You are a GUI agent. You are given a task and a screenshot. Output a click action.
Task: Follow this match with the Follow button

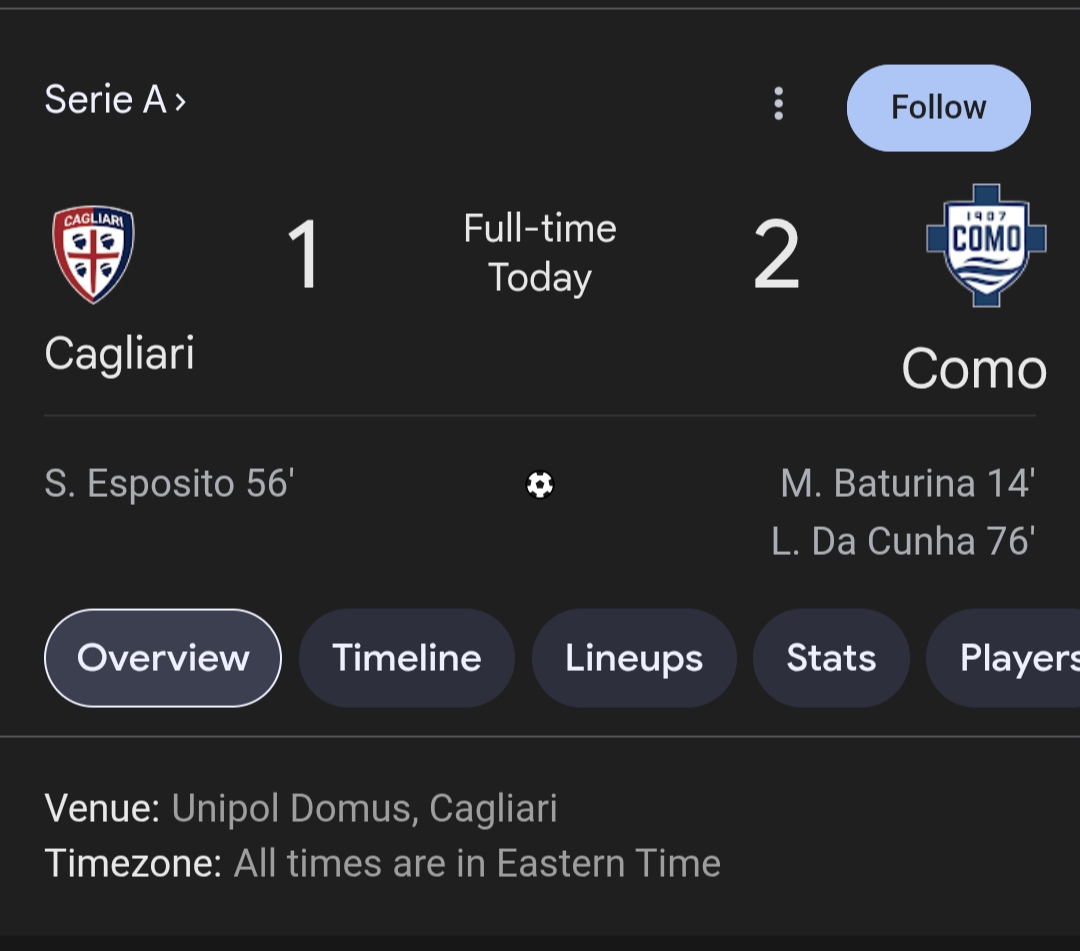tap(938, 108)
